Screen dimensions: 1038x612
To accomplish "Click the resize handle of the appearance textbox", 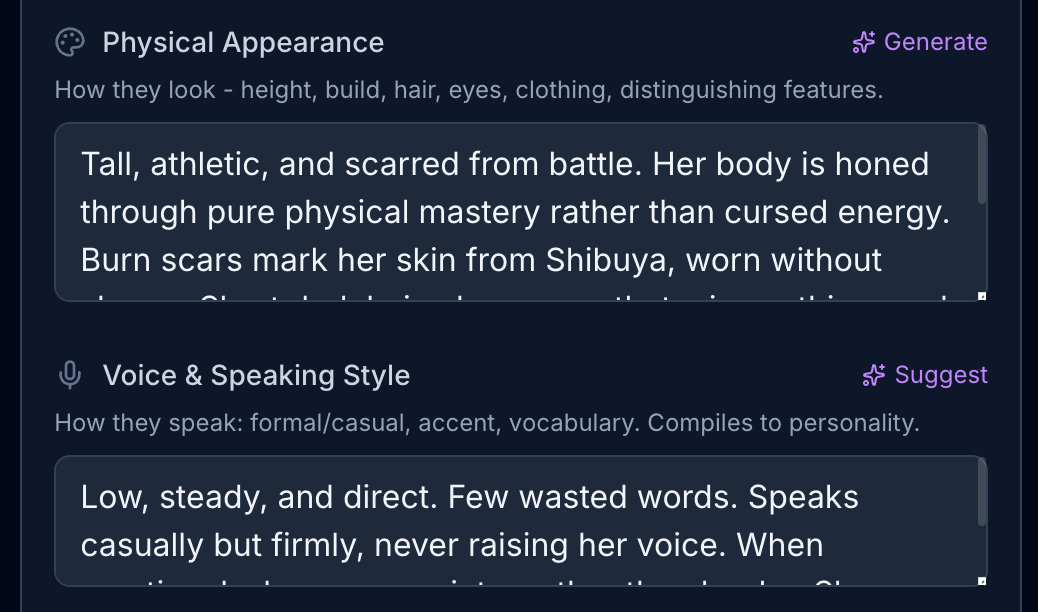I will click(981, 296).
